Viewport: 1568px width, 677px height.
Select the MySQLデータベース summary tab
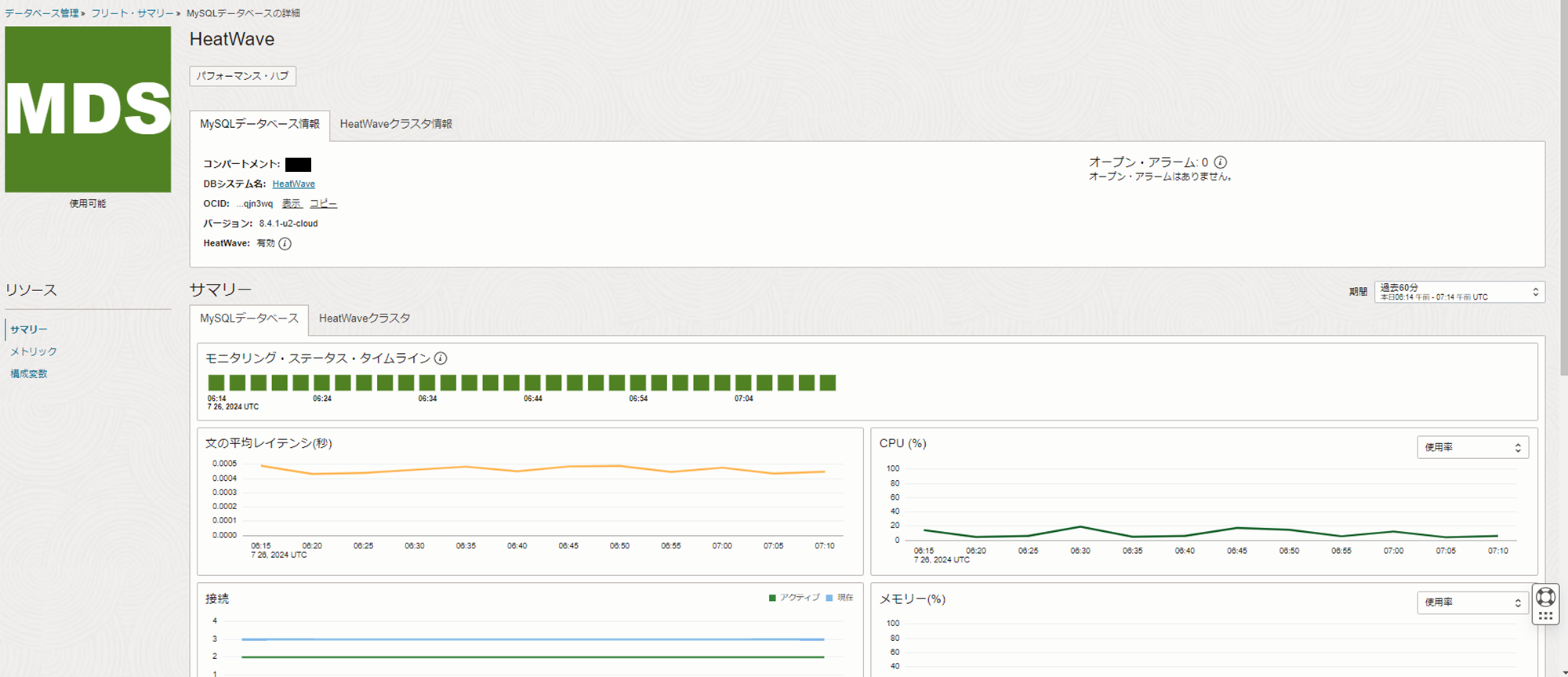coord(249,318)
